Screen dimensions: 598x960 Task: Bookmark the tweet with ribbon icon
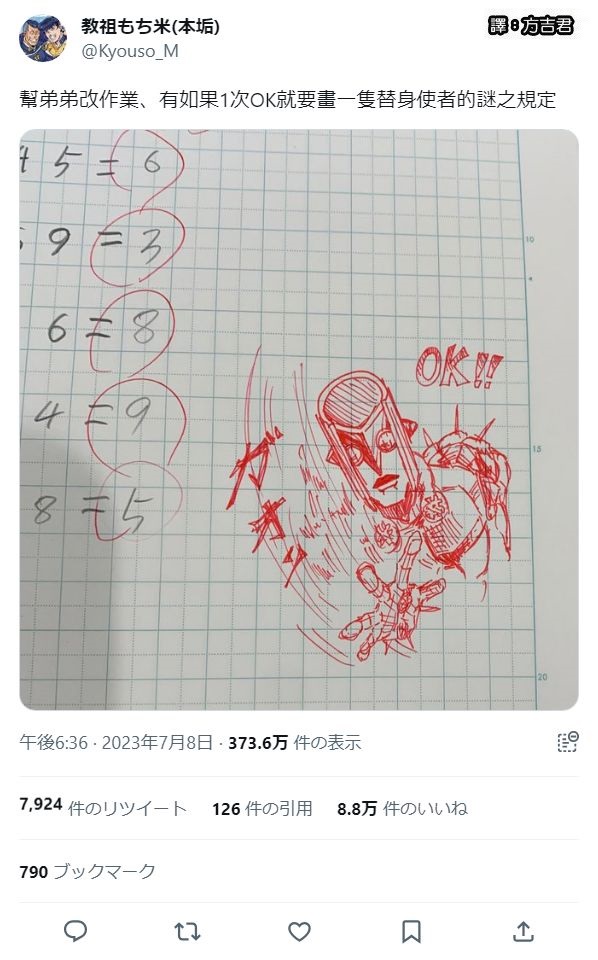tap(411, 931)
